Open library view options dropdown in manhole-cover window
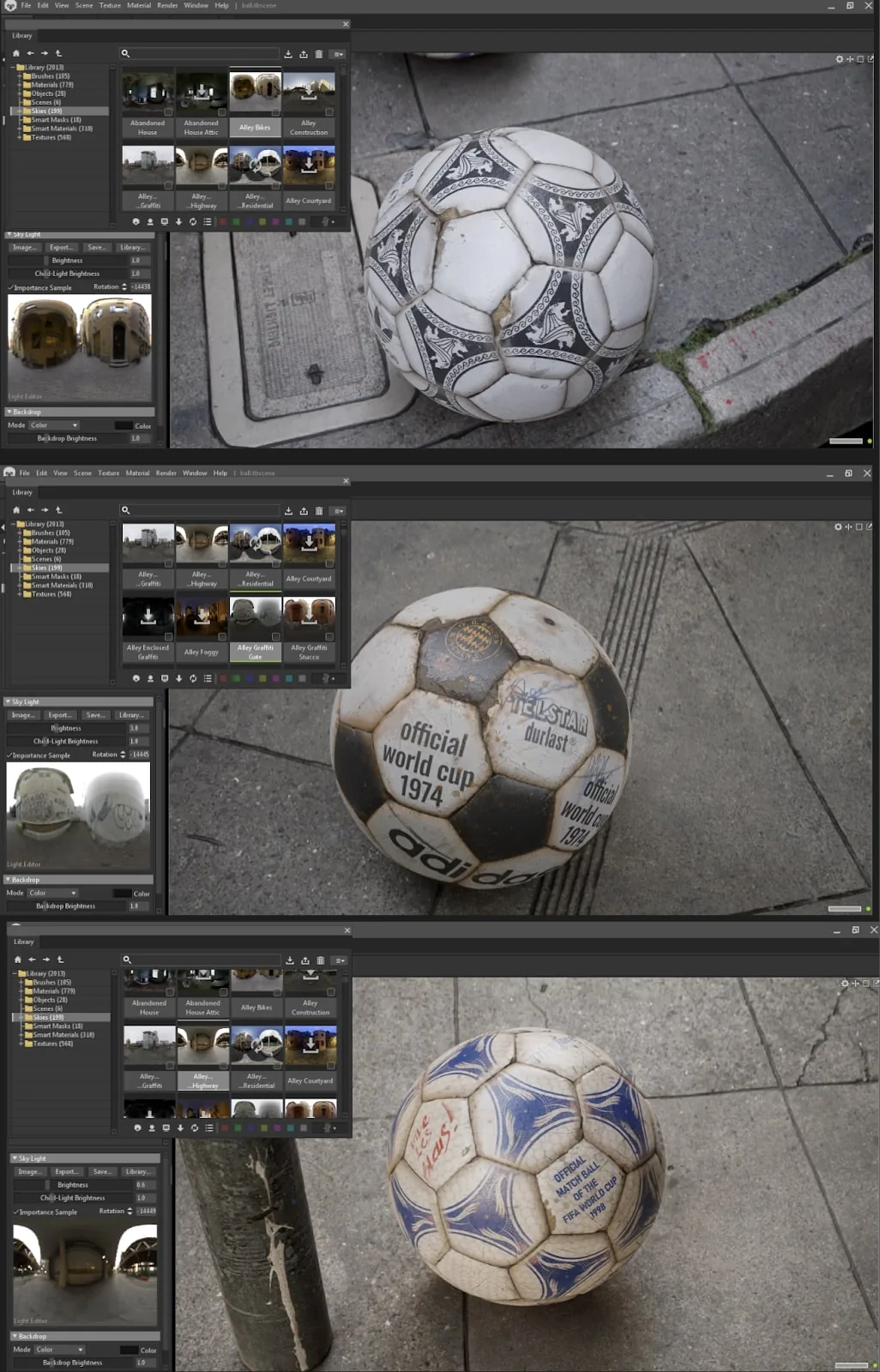 tap(339, 54)
